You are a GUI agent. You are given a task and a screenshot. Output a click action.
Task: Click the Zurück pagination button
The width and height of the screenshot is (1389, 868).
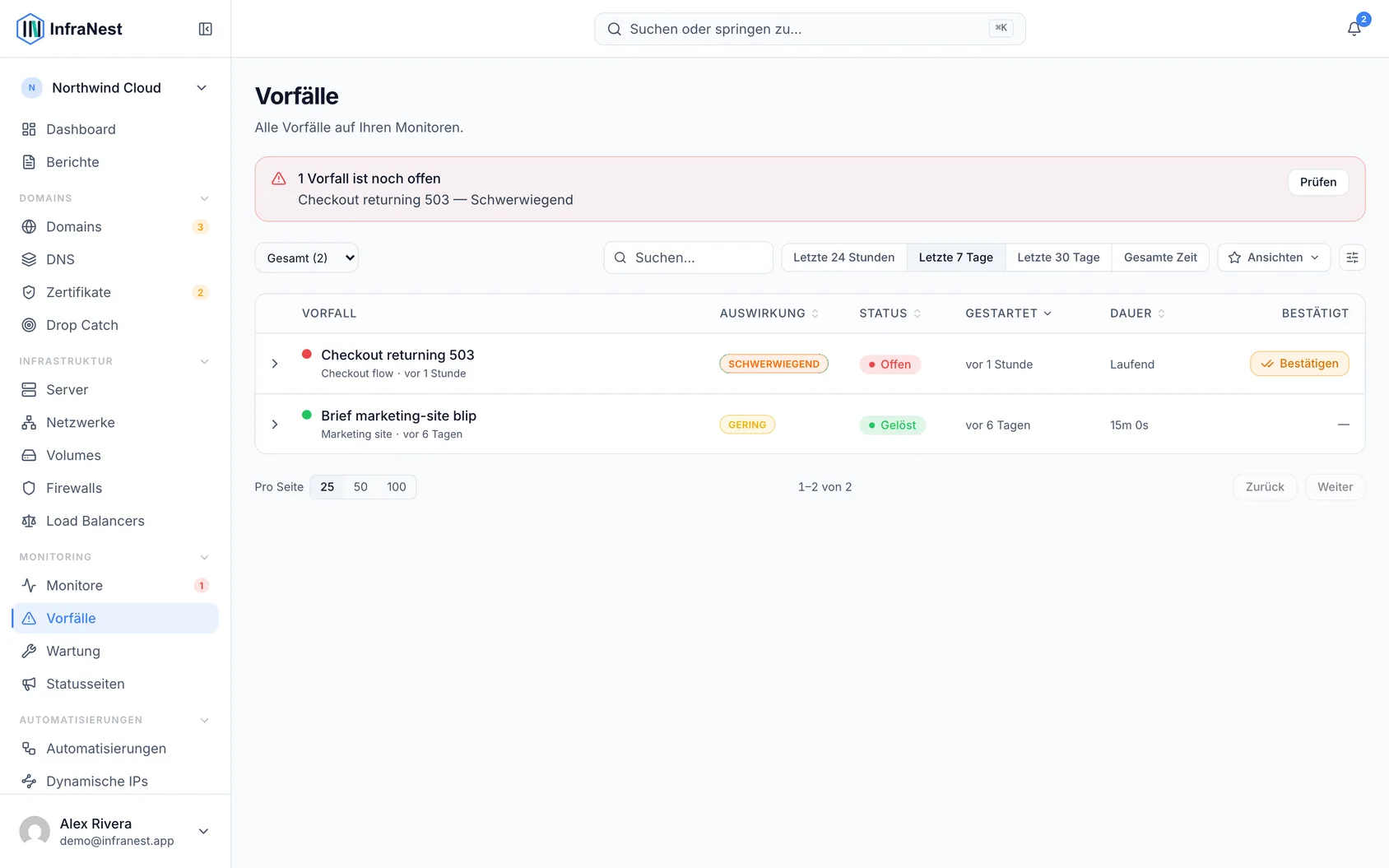coord(1265,487)
